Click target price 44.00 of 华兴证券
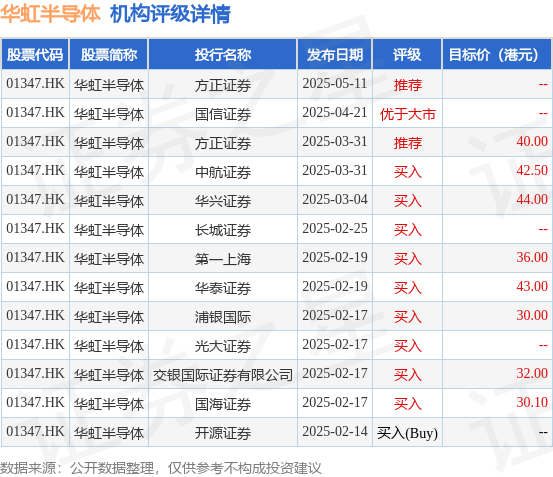Image resolution: width=553 pixels, height=477 pixels. tap(532, 200)
